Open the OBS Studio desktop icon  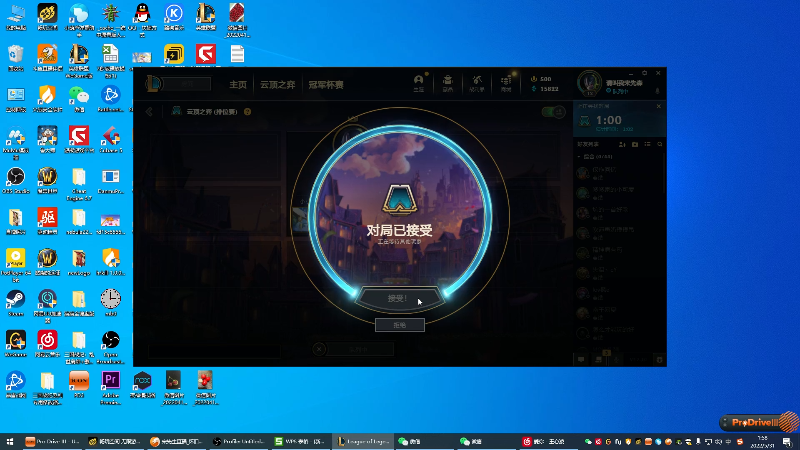(x=16, y=181)
